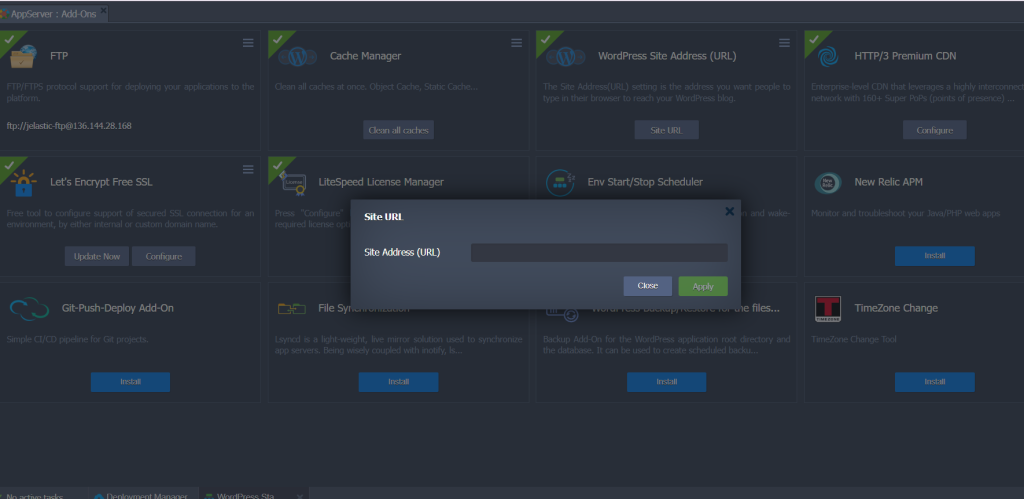Click the WordPress Backup/Restore add-on icon

pos(562,312)
